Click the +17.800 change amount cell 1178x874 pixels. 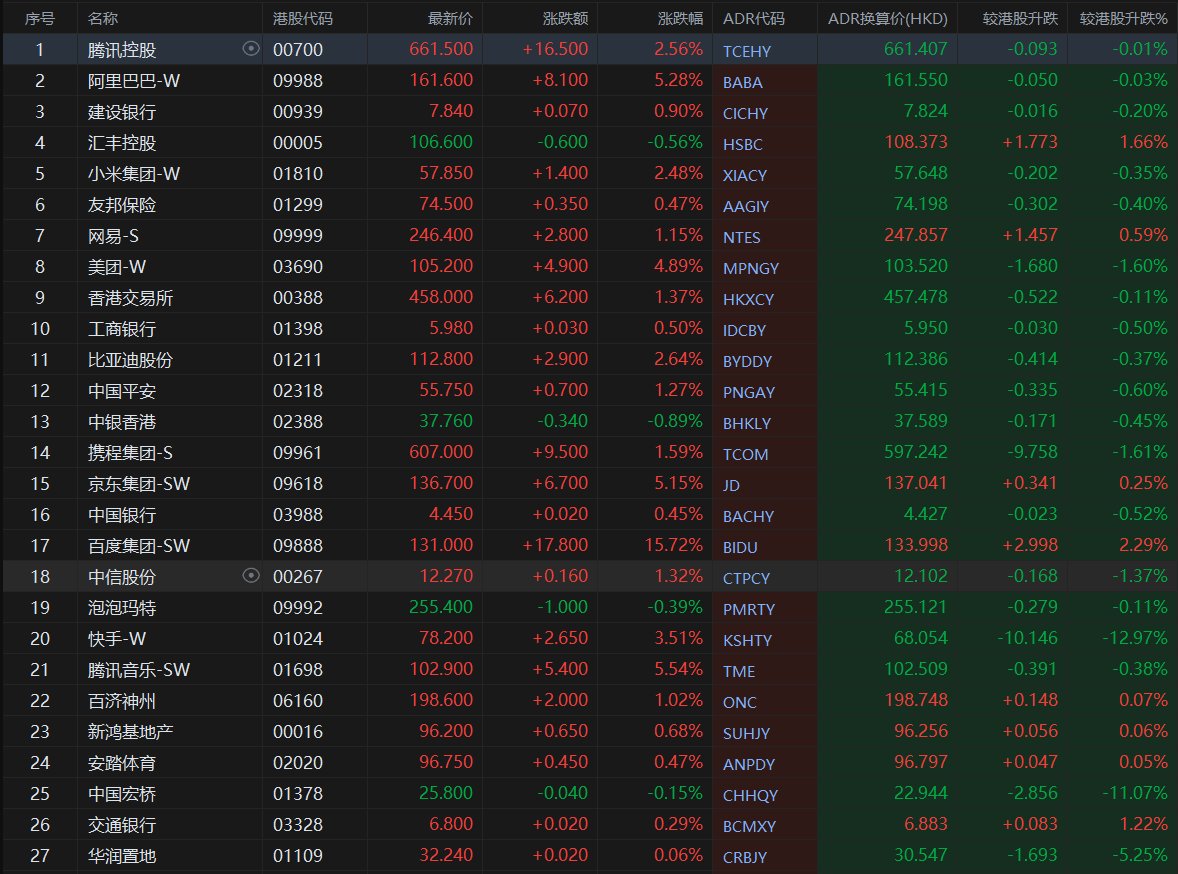pyautogui.click(x=555, y=545)
